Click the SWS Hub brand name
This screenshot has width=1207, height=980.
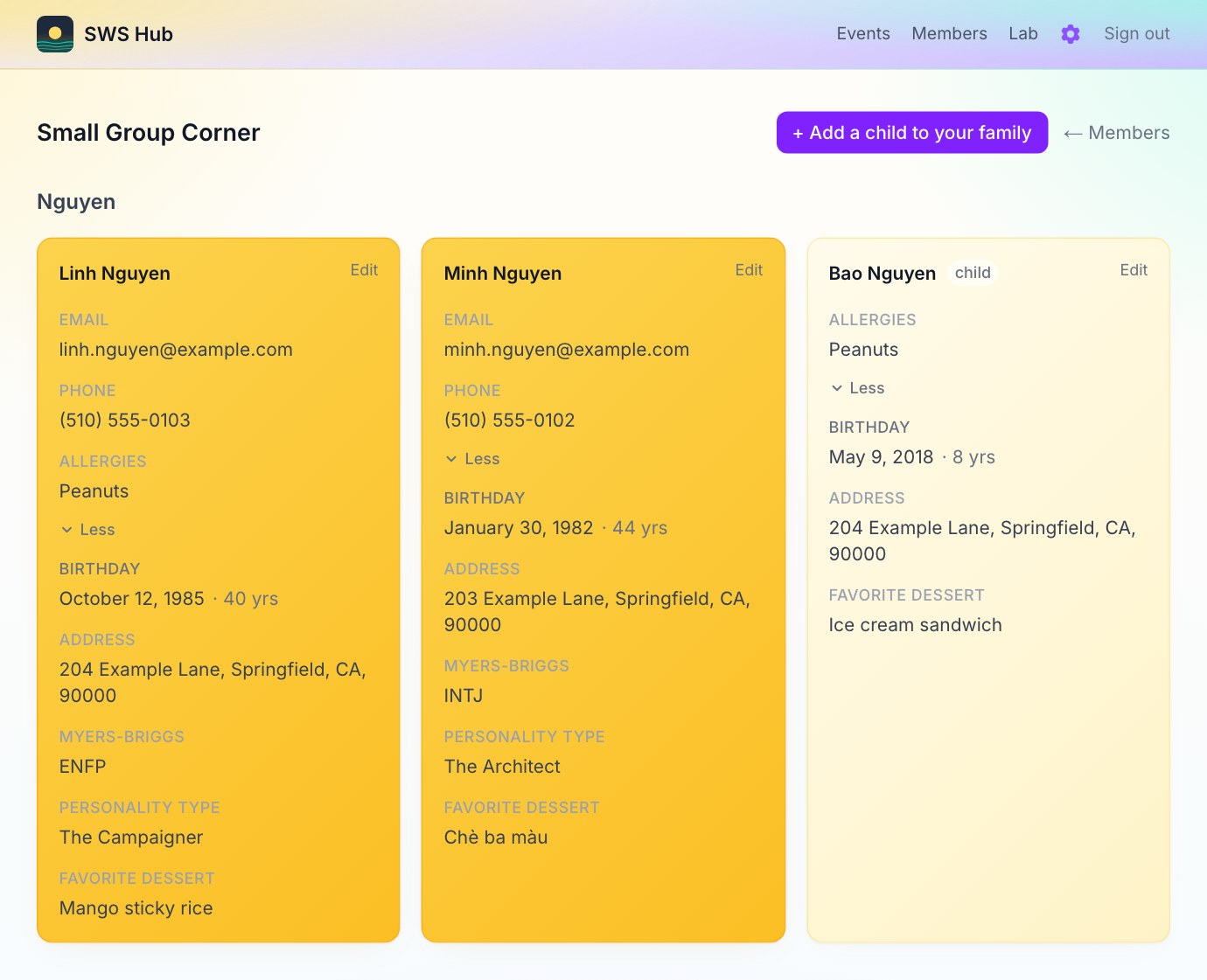[x=129, y=34]
